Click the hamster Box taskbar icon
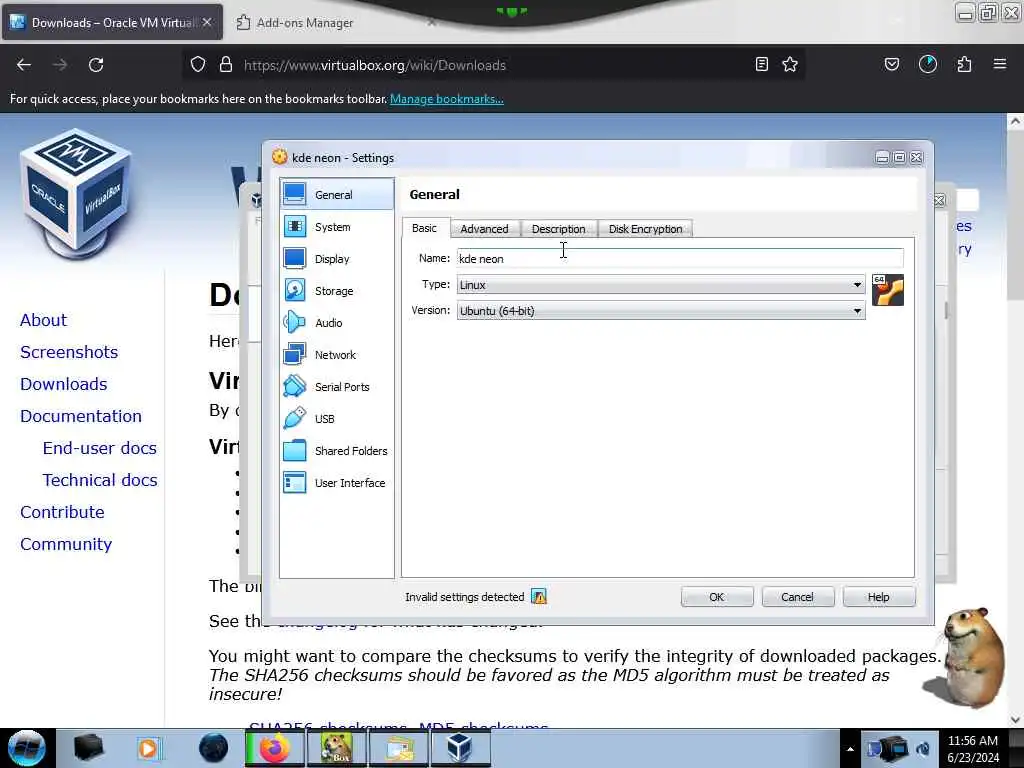1024x768 pixels. [x=336, y=748]
